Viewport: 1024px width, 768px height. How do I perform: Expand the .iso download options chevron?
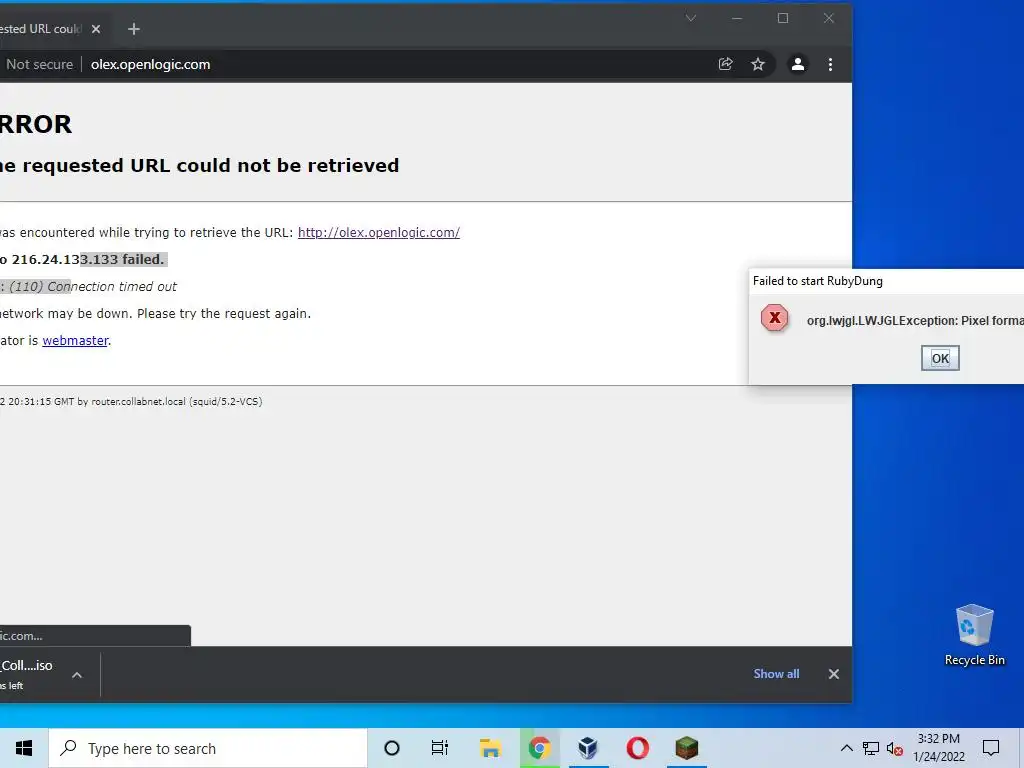tap(77, 675)
